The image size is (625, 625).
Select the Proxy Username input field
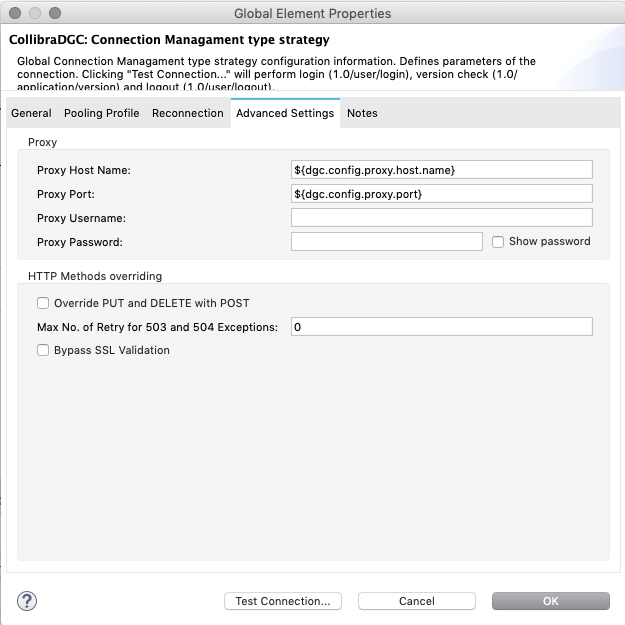(x=441, y=218)
